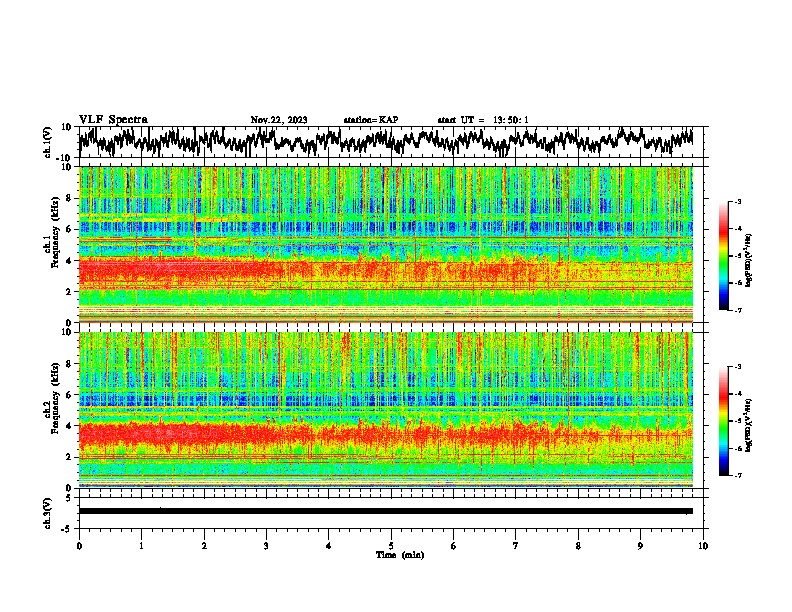Click the time axis tick label "2"

coord(204,546)
